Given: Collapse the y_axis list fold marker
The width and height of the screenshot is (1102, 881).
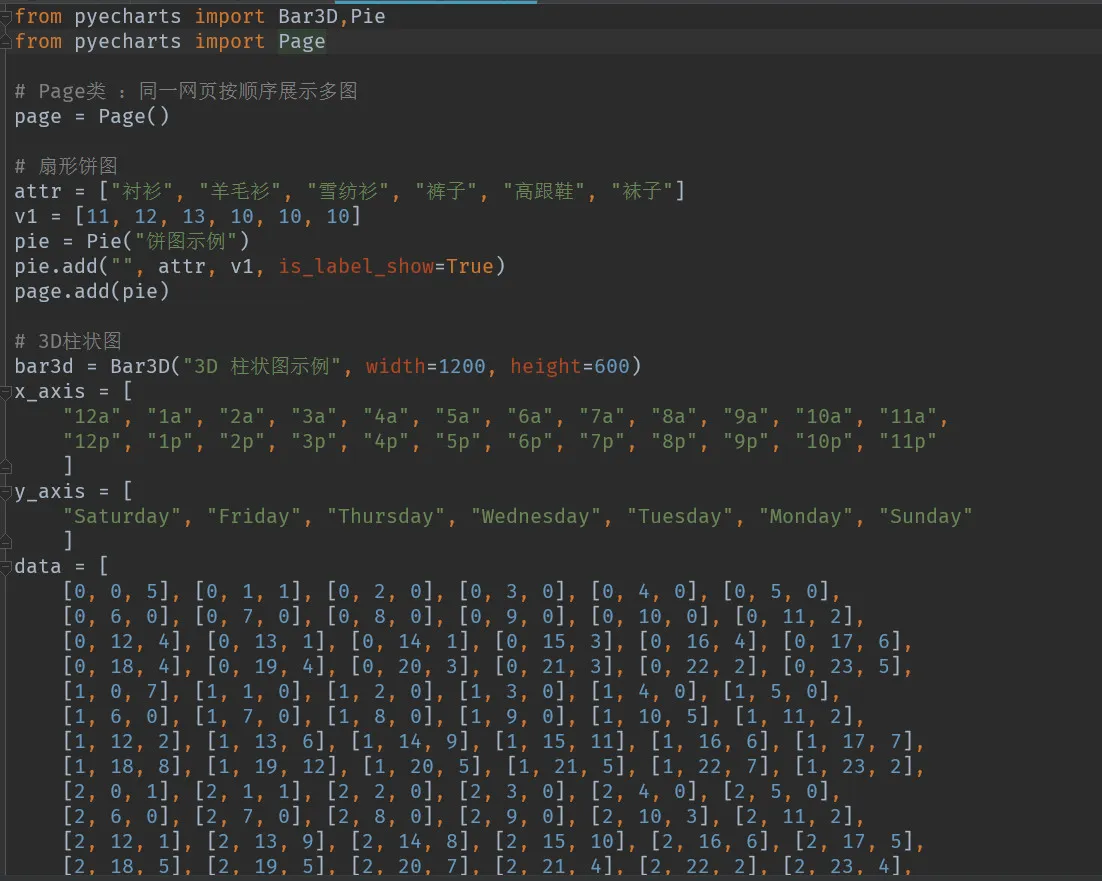Looking at the screenshot, I should click(x=6, y=492).
